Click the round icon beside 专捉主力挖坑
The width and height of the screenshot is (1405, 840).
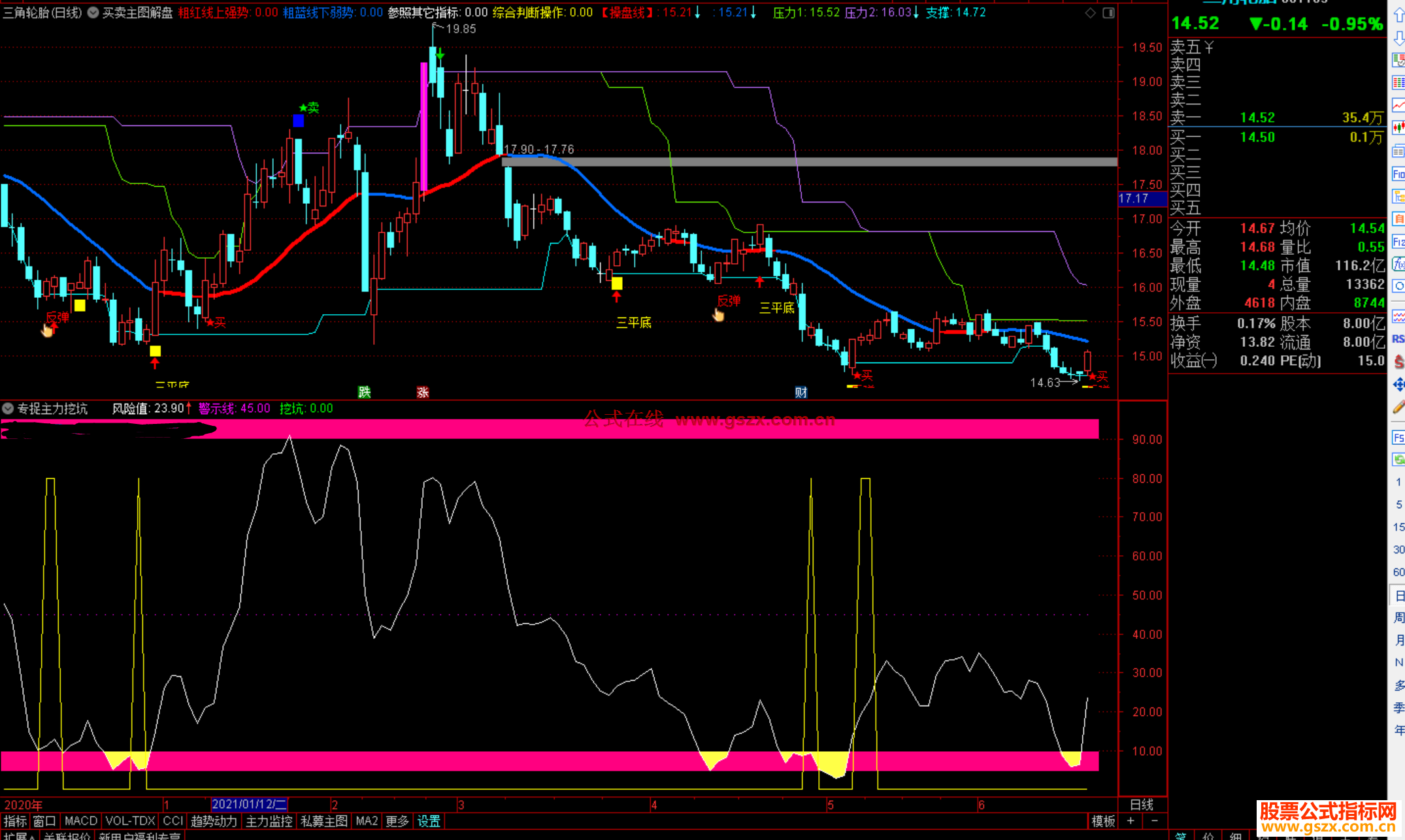pos(8,409)
